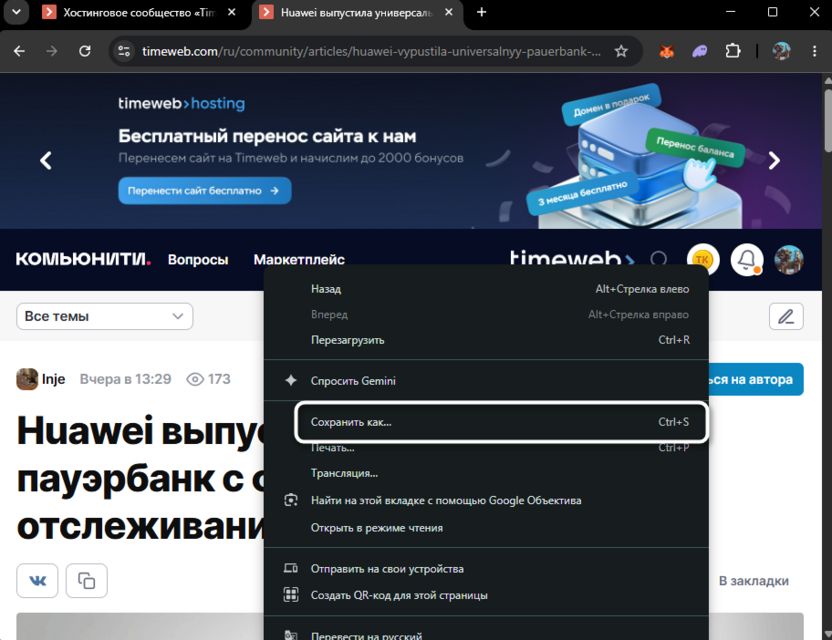Add the article В закладки
Screen dimensions: 832x640
(x=753, y=581)
